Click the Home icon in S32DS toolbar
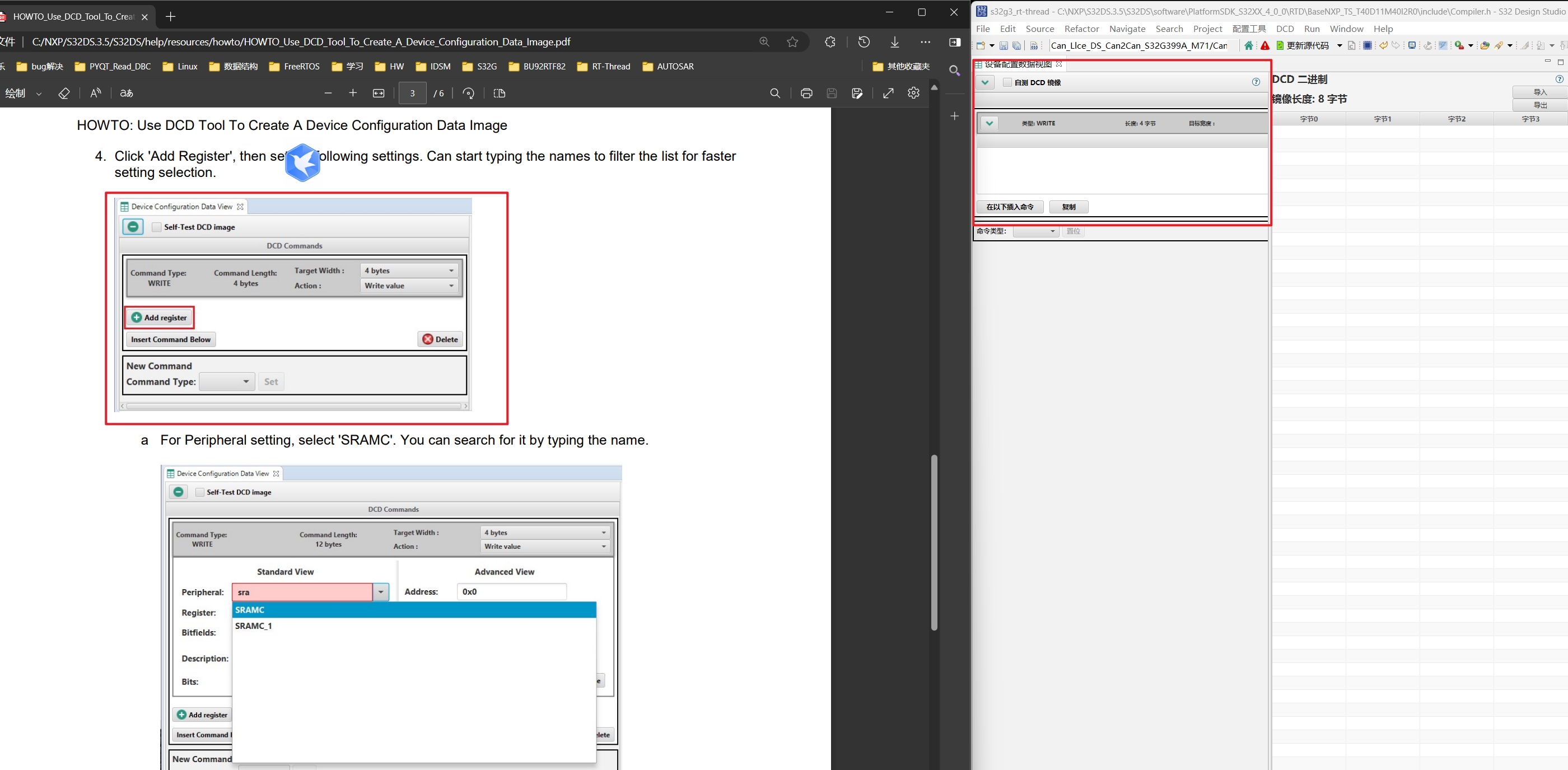The height and width of the screenshot is (770, 1568). click(1249, 46)
